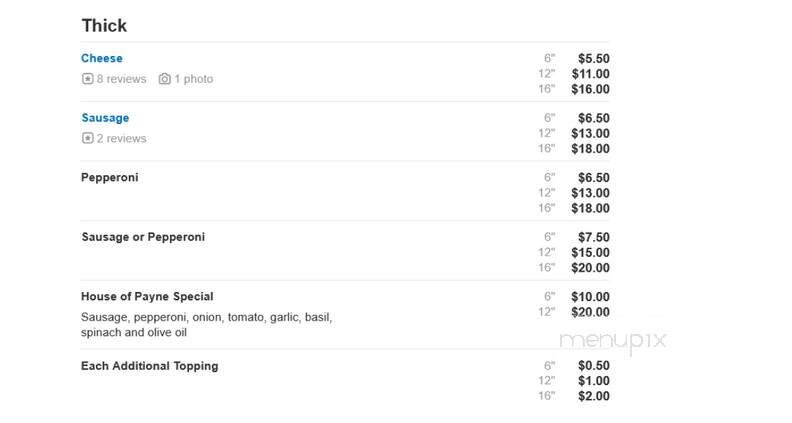The width and height of the screenshot is (792, 423).
Task: Click Each Additional Topping item name
Action: pyautogui.click(x=150, y=366)
